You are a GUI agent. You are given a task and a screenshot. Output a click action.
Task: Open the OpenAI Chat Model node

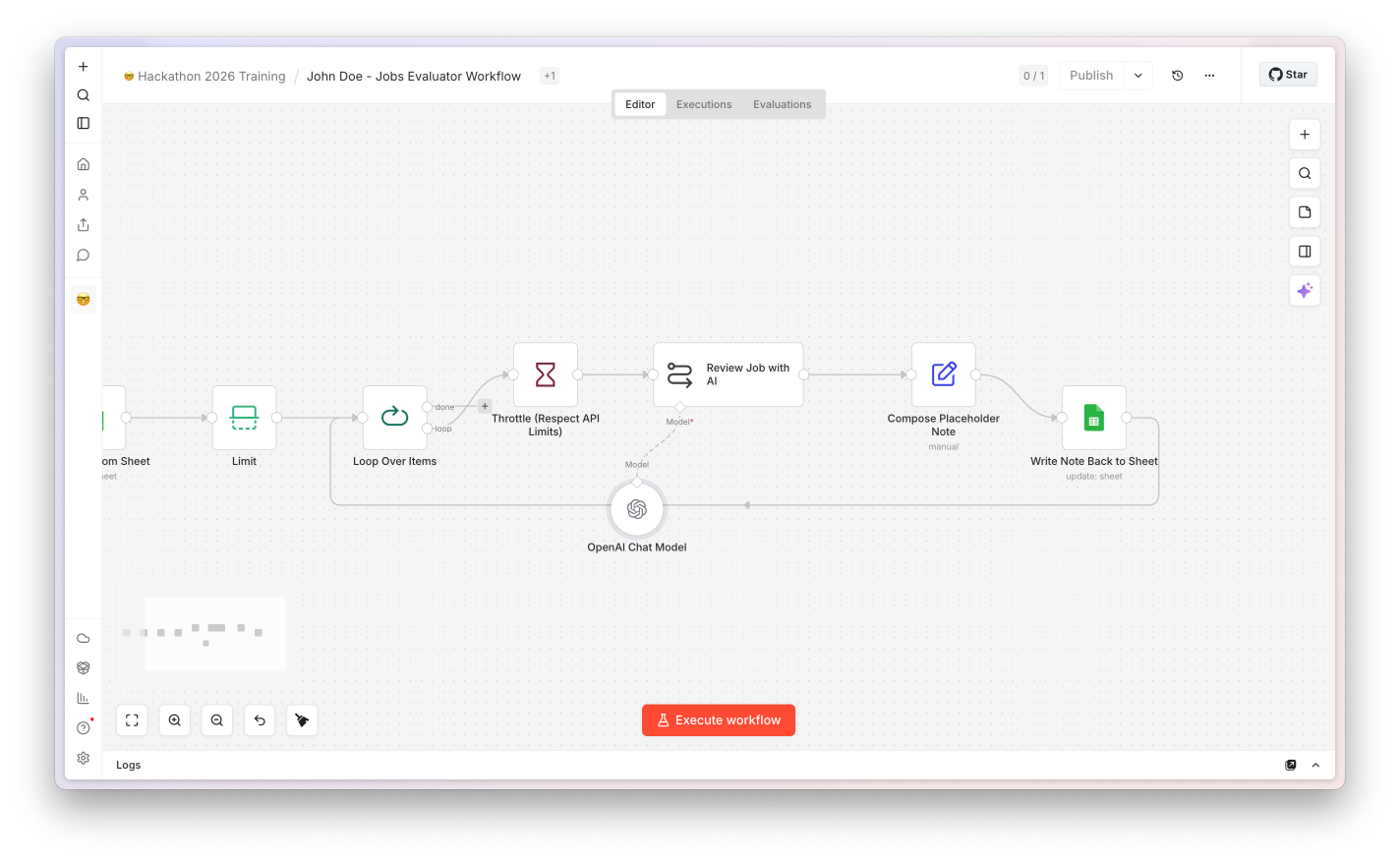[x=637, y=509]
